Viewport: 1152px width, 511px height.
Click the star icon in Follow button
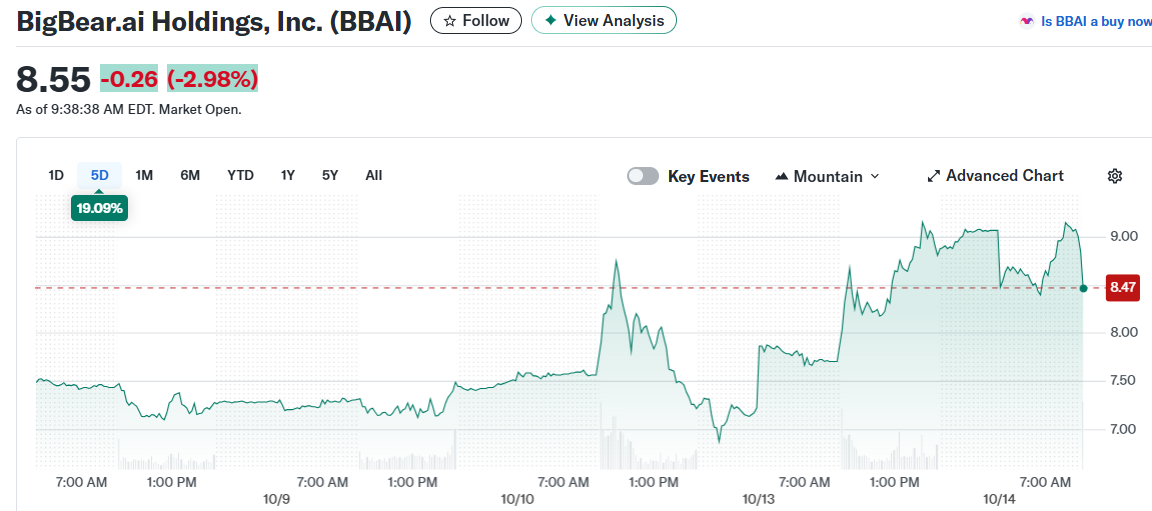pyautogui.click(x=450, y=20)
